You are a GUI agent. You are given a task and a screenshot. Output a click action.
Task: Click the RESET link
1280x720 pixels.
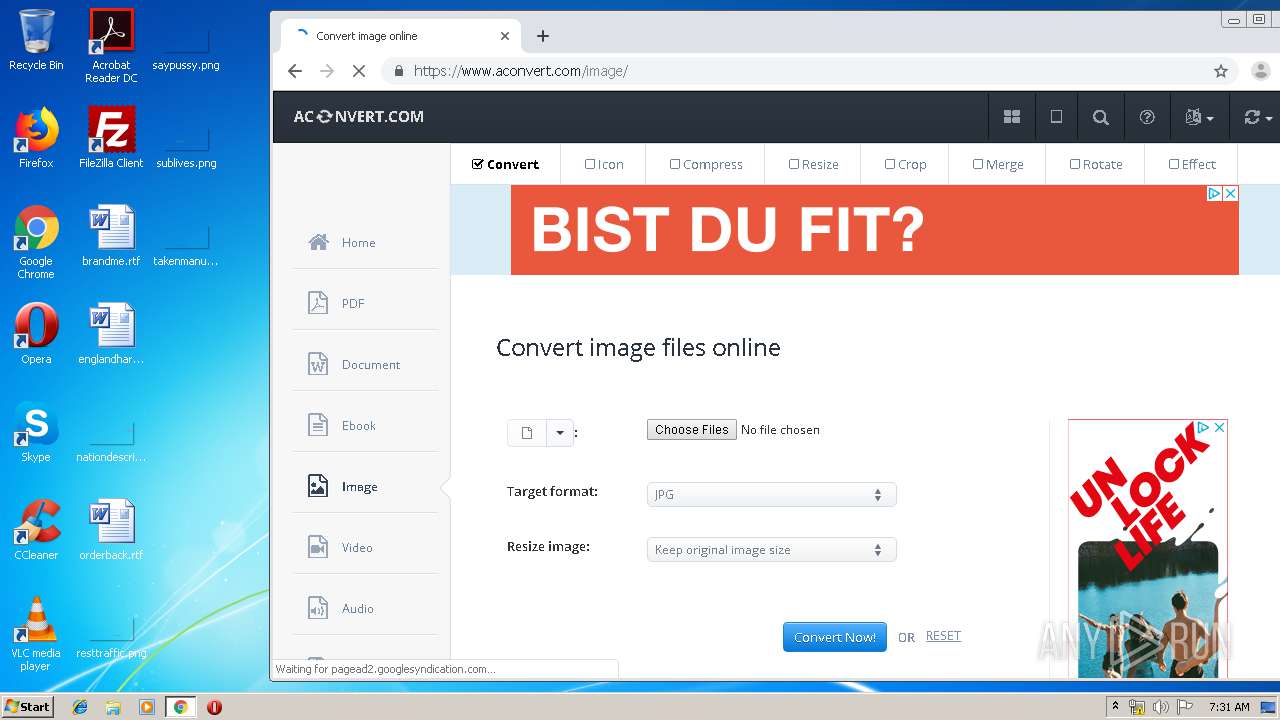tap(943, 636)
